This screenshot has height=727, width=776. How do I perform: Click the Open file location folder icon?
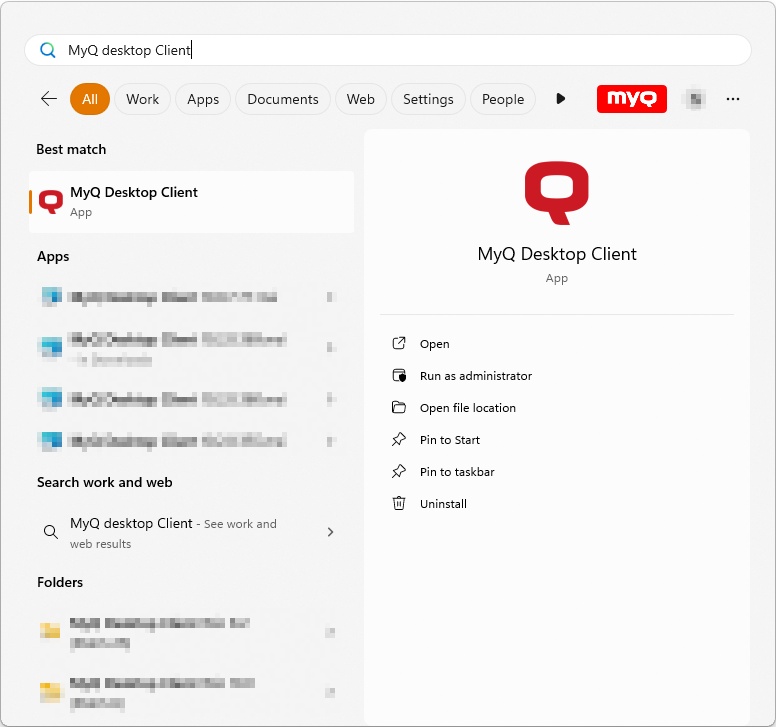pos(399,407)
